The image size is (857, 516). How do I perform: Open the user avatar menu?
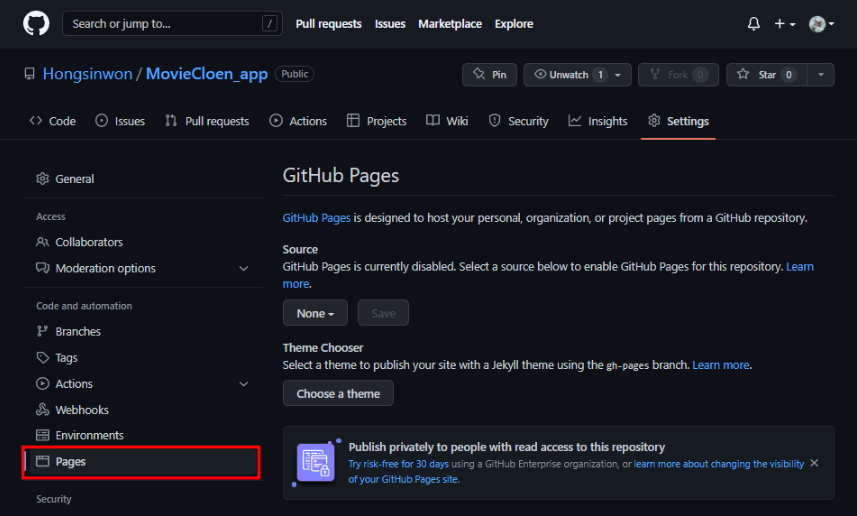coord(821,24)
